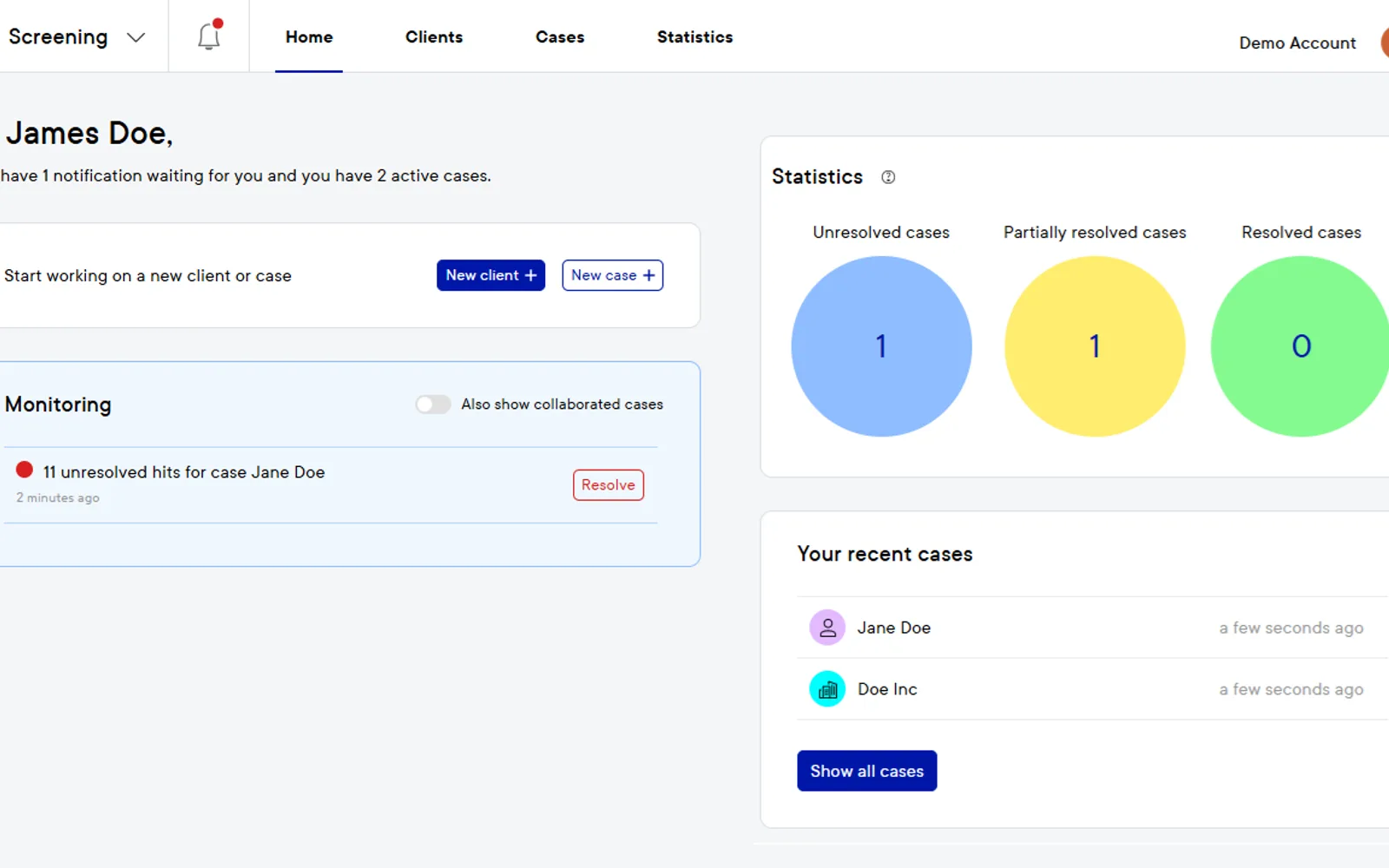Screen dimensions: 1389x868
Task: Click the blue Unresolved cases circle
Action: (881, 346)
